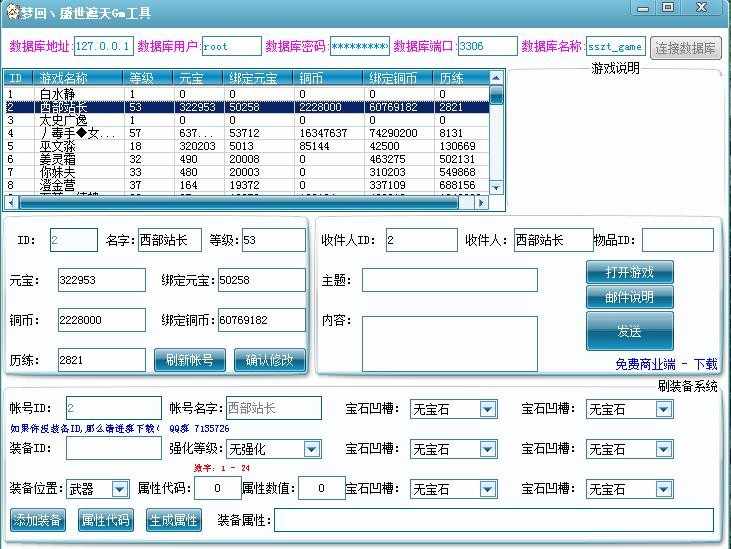Click the 装备属性 text field
The height and width of the screenshot is (549, 731).
coord(494,520)
